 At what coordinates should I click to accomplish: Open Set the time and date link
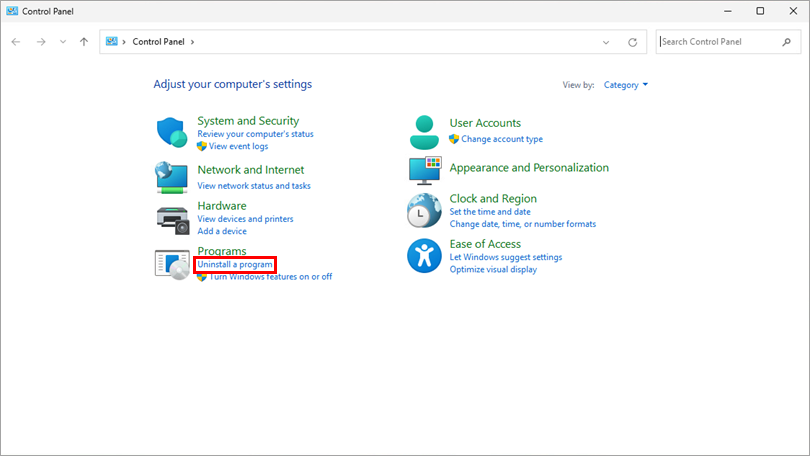click(490, 212)
